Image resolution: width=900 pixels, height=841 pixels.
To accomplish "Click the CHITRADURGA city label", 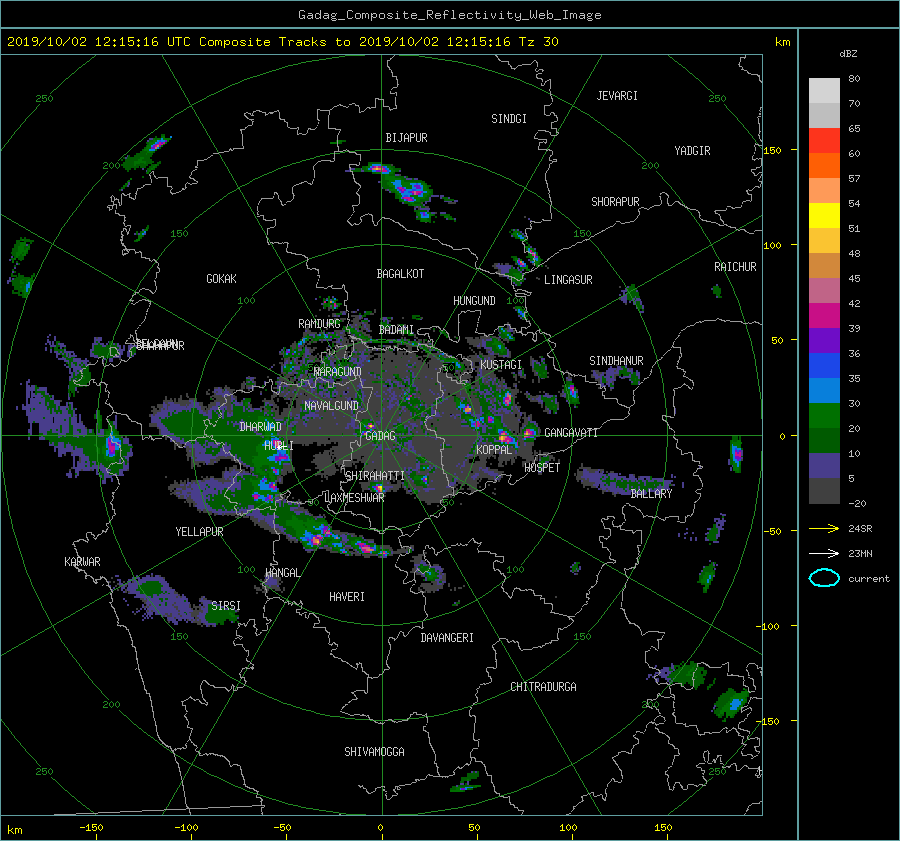I will pyautogui.click(x=543, y=687).
